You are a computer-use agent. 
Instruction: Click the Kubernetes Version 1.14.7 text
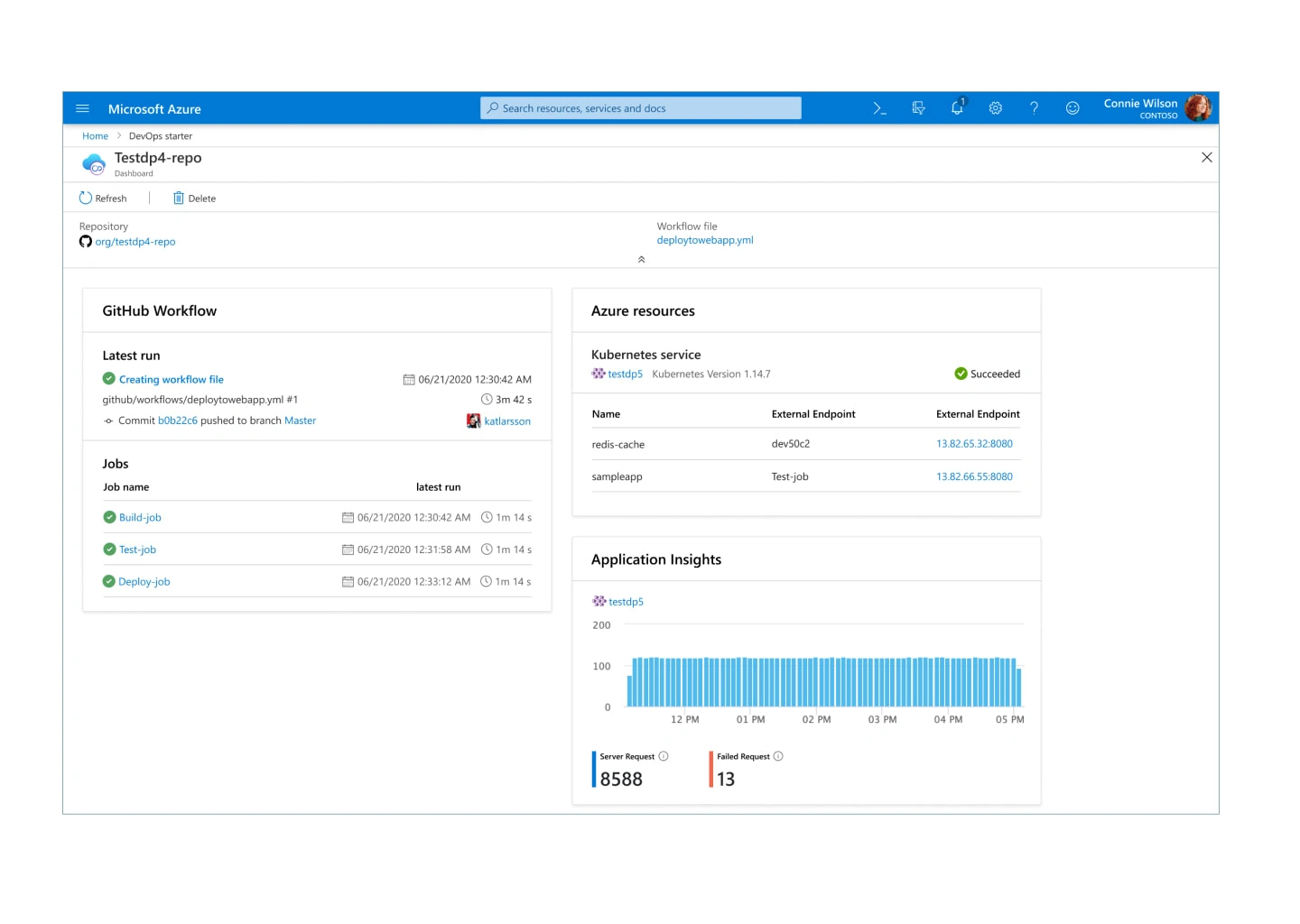click(711, 374)
